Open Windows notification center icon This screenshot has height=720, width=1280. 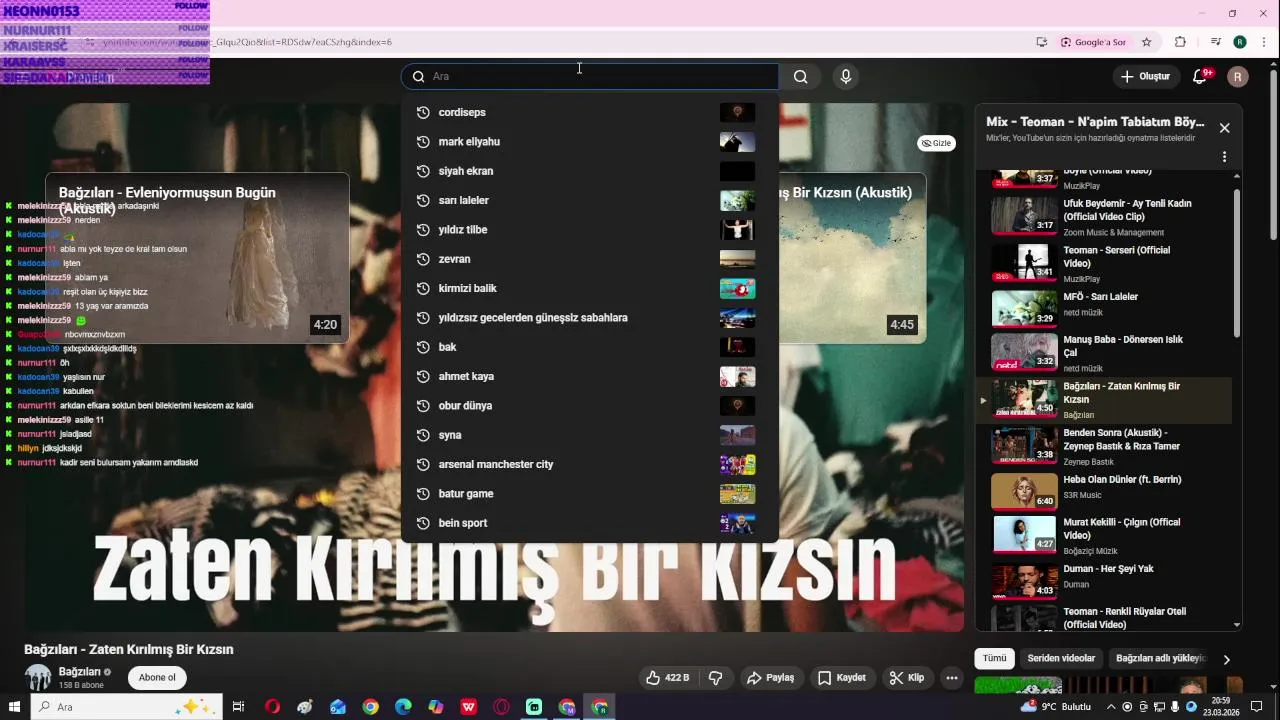click(1257, 707)
